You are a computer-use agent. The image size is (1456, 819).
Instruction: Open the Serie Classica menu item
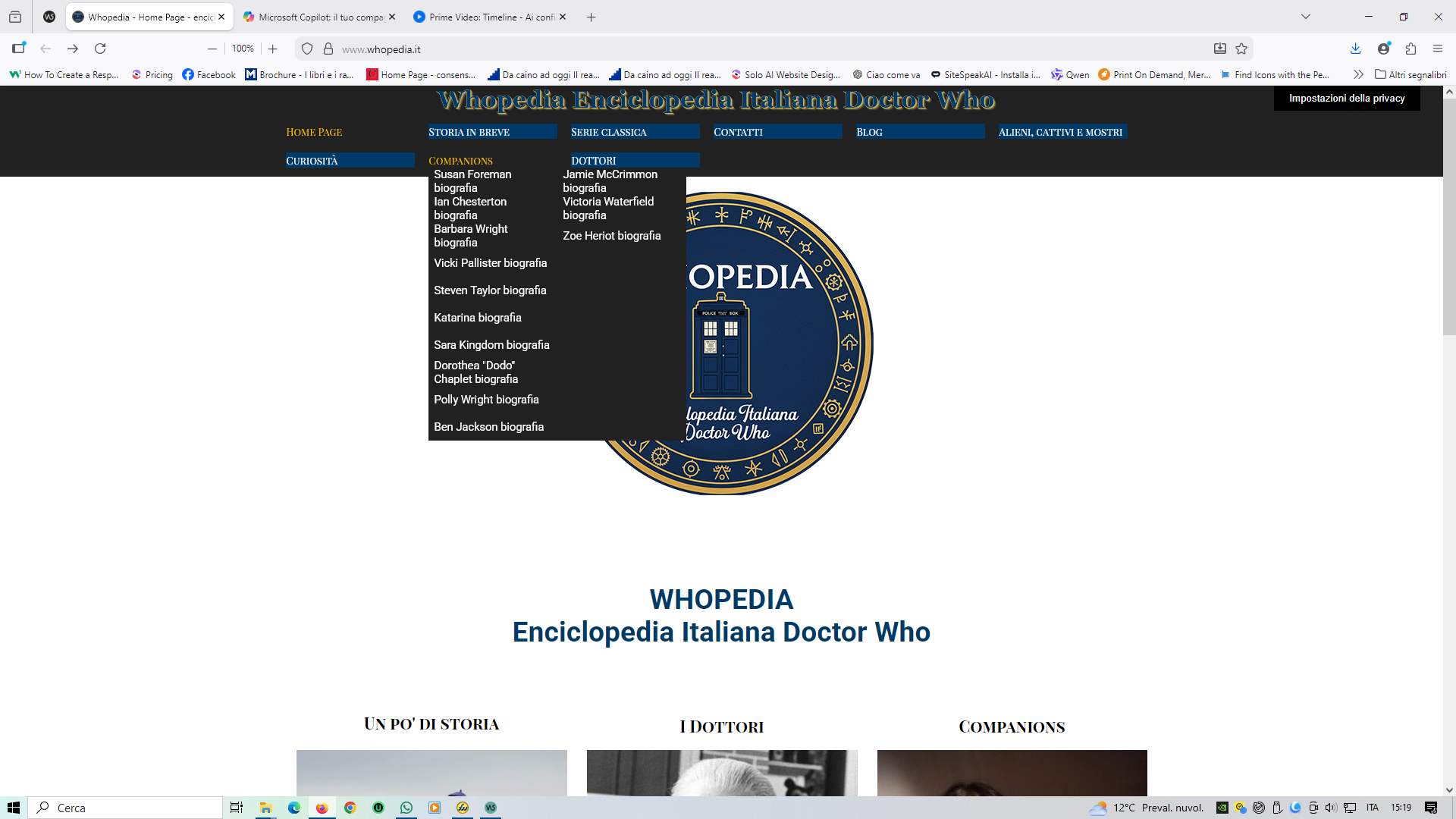pos(609,132)
